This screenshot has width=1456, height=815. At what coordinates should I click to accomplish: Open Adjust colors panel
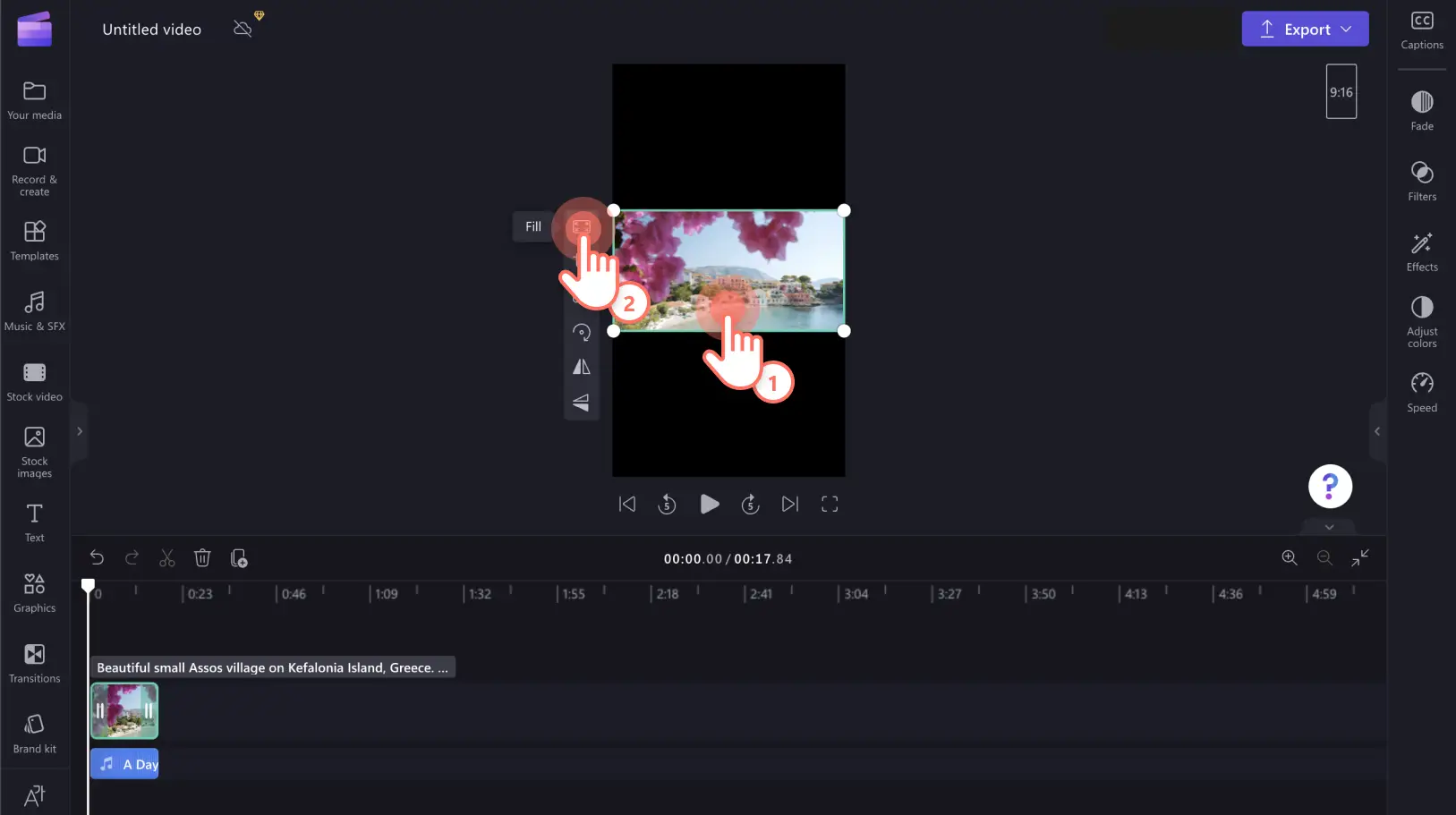(1422, 322)
